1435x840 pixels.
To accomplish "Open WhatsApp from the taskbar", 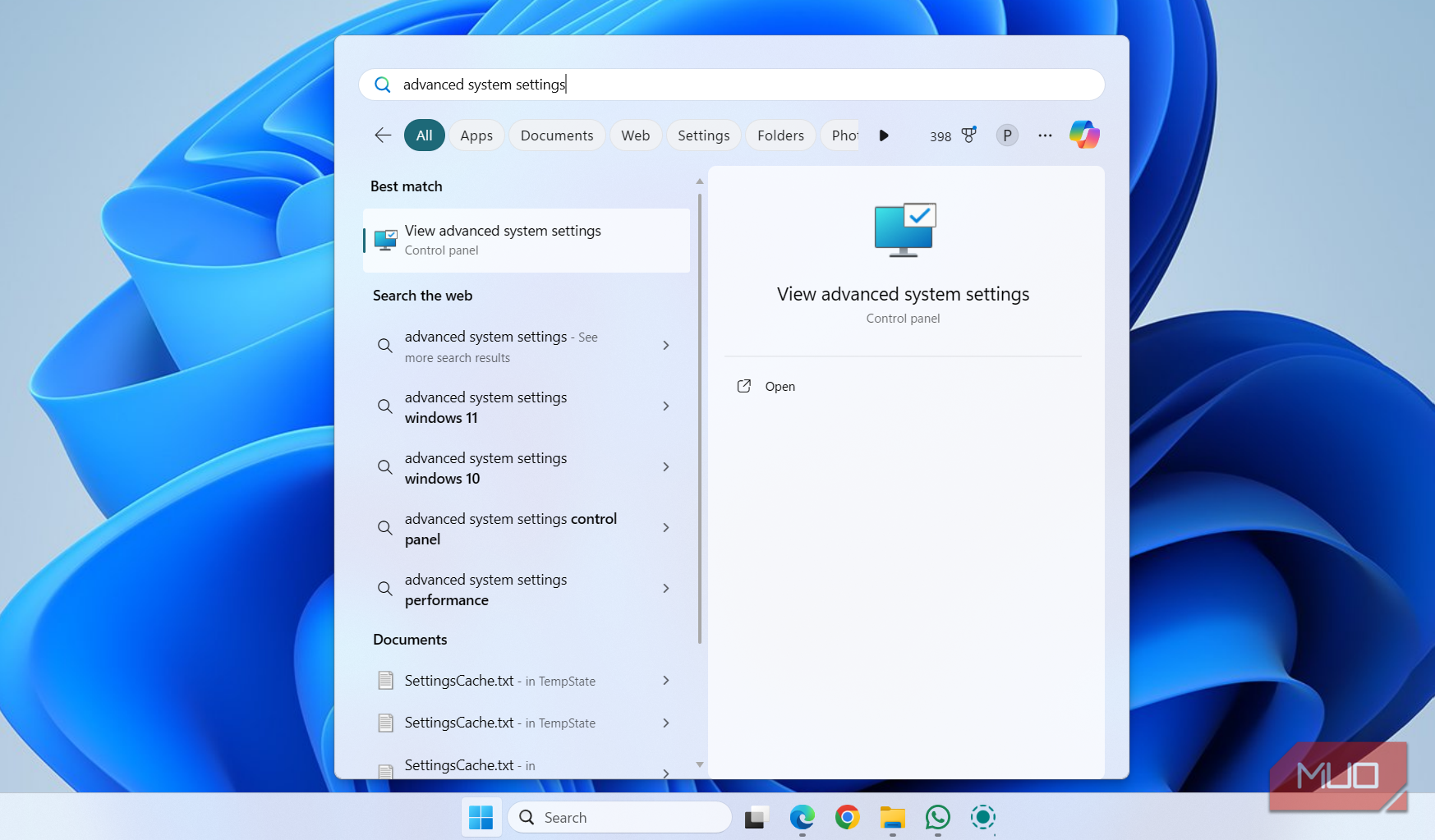I will pyautogui.click(x=937, y=817).
